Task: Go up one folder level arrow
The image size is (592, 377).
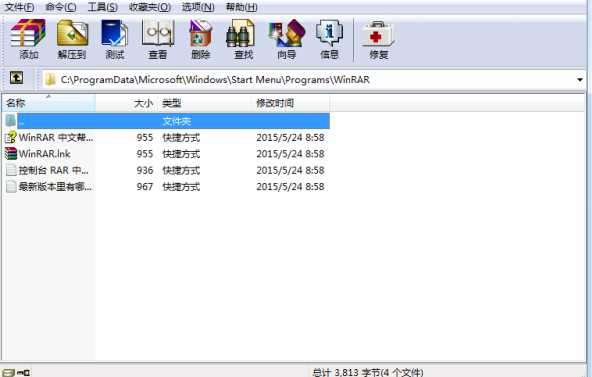Action: click(x=16, y=78)
